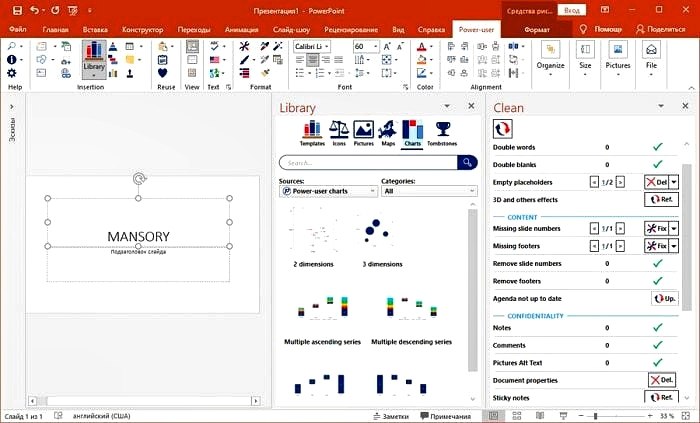Select the 3 dimensions chart thumbnail
The height and width of the screenshot is (423, 700).
[382, 239]
